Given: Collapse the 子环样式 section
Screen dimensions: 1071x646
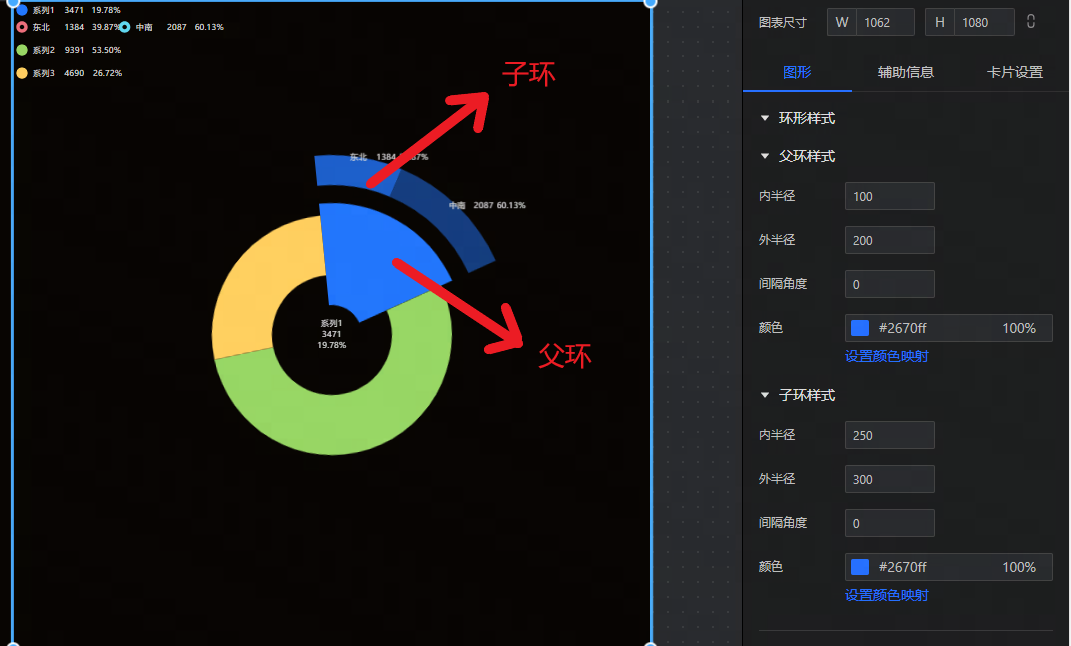Looking at the screenshot, I should 765,395.
